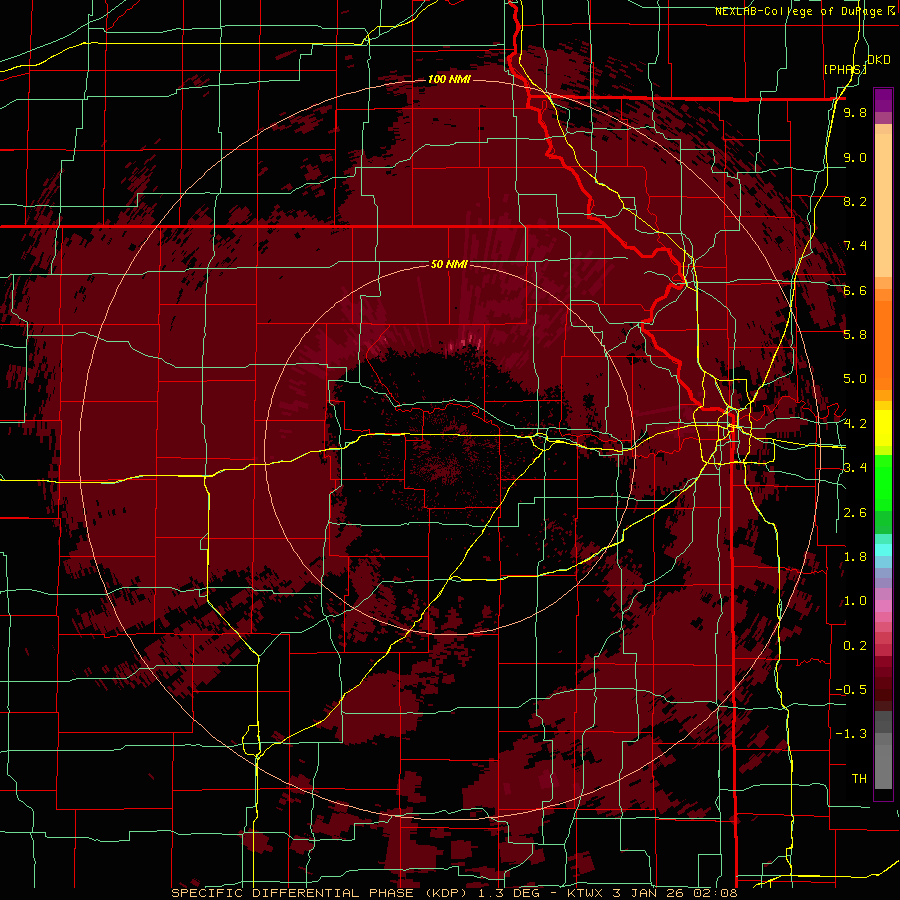Viewport: 900px width, 900px height.
Task: Click the pink band of the color bar
Action: (x=883, y=606)
